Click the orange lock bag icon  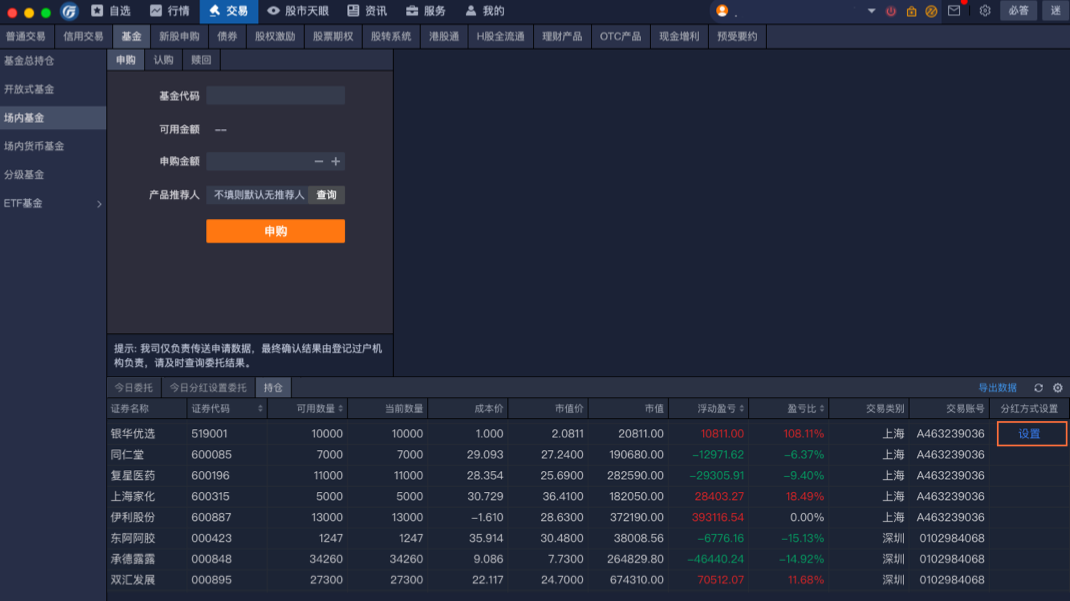(911, 11)
